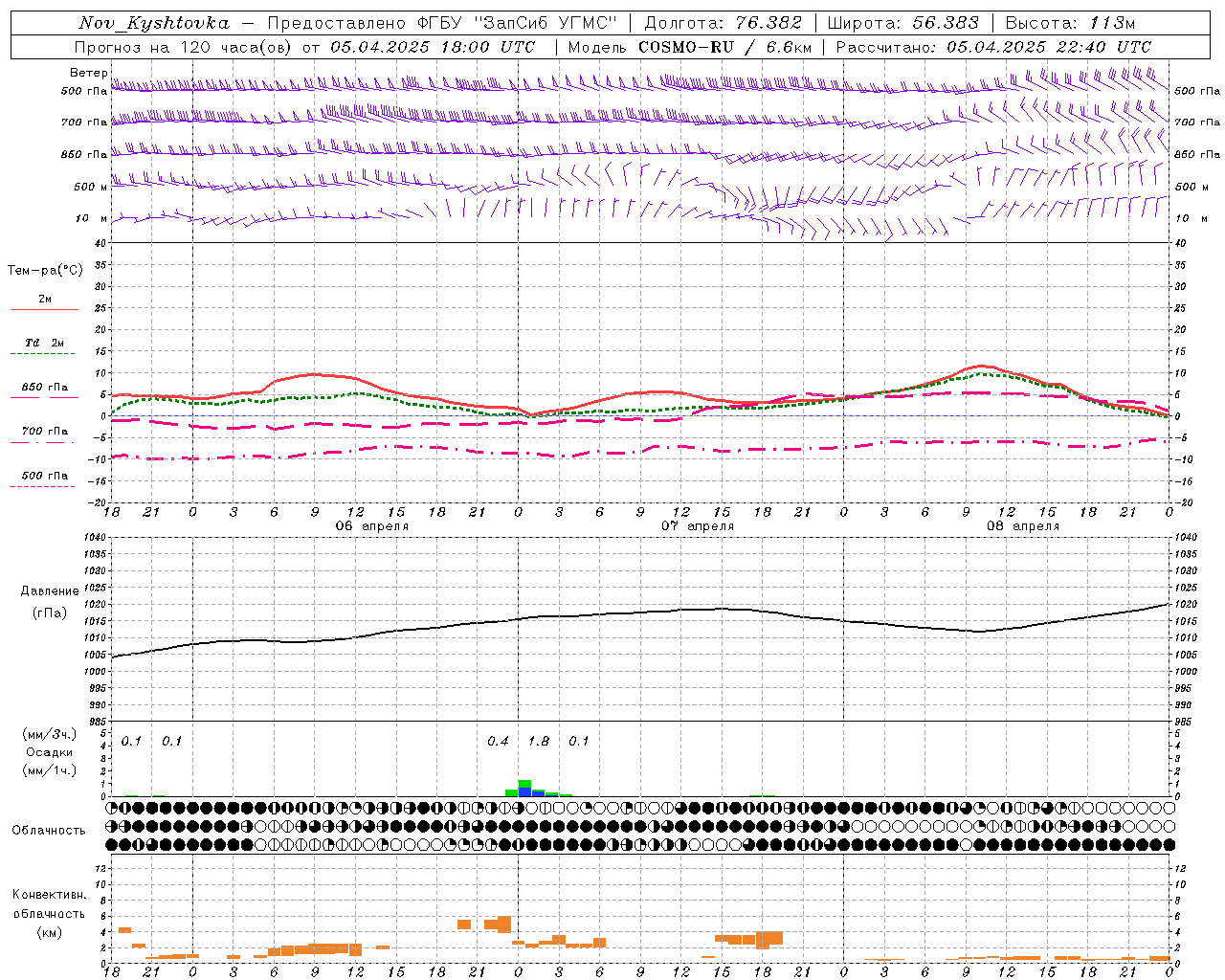Click the 850 гПа temperature legend dashed line

pos(43,398)
